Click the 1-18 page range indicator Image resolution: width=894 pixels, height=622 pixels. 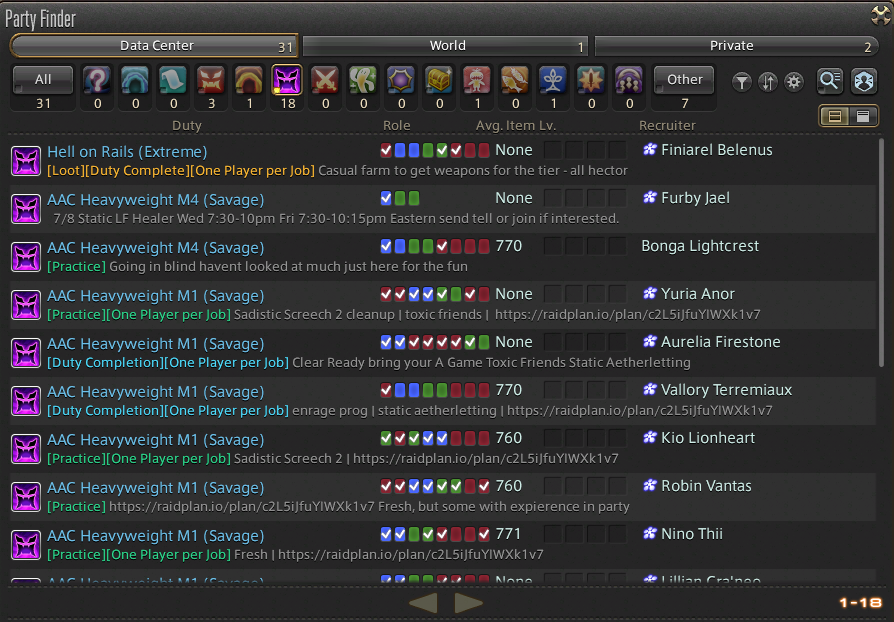[860, 603]
